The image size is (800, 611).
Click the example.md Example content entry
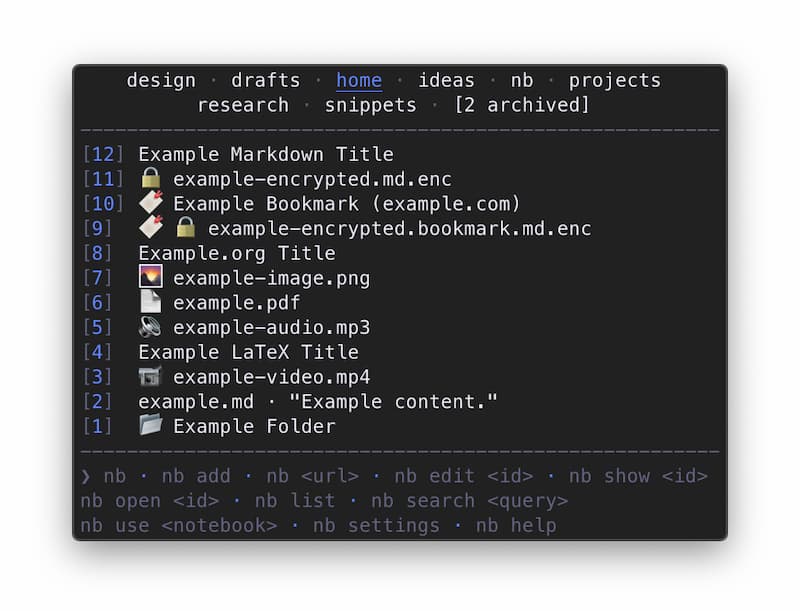coord(317,401)
